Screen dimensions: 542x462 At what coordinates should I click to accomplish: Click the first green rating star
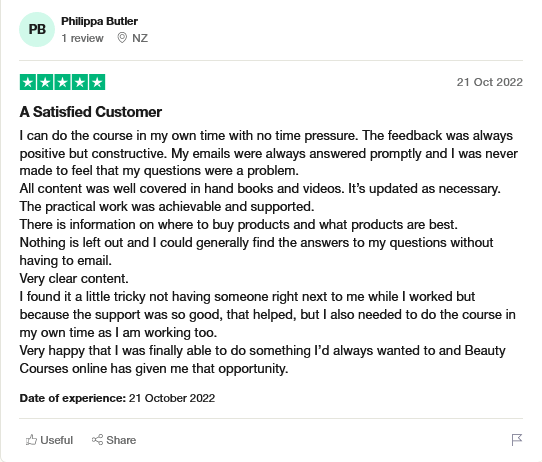(x=28, y=82)
